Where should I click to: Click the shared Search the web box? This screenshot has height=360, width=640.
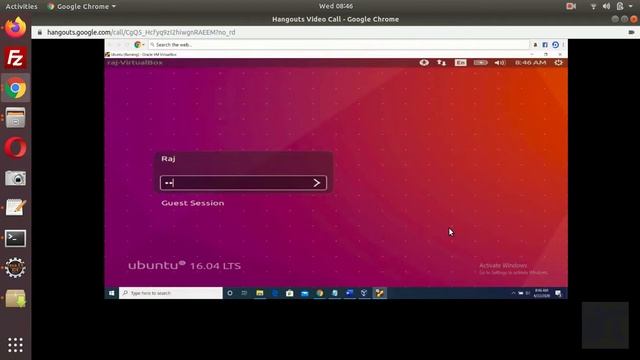pyautogui.click(x=339, y=44)
